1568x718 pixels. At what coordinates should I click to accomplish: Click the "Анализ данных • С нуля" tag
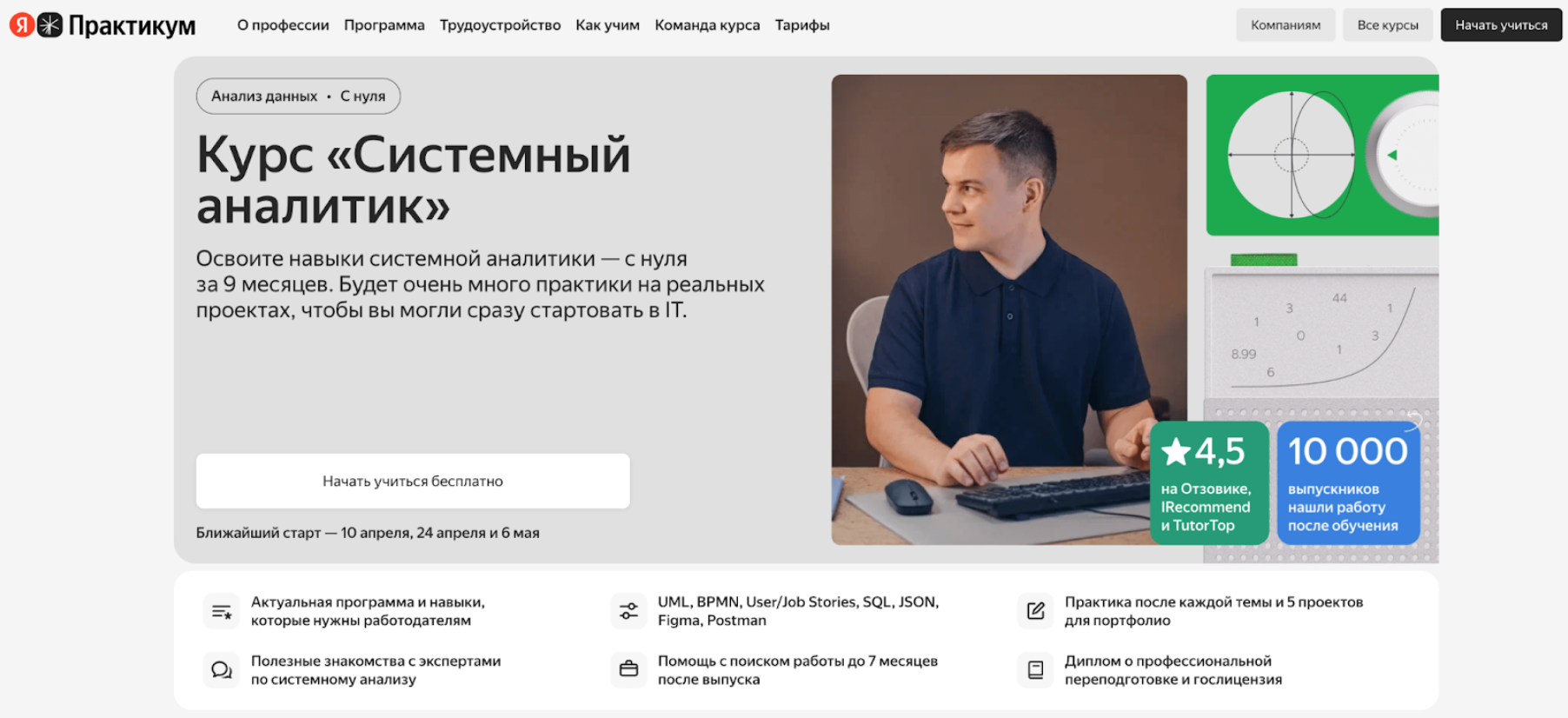point(298,96)
